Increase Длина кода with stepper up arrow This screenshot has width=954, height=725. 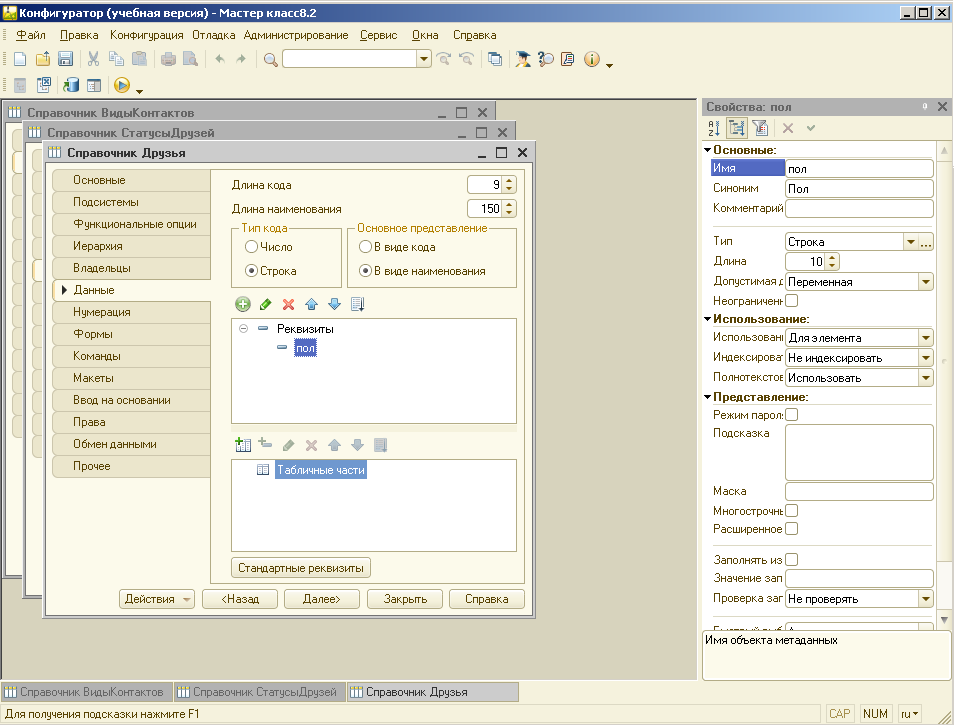coord(509,180)
